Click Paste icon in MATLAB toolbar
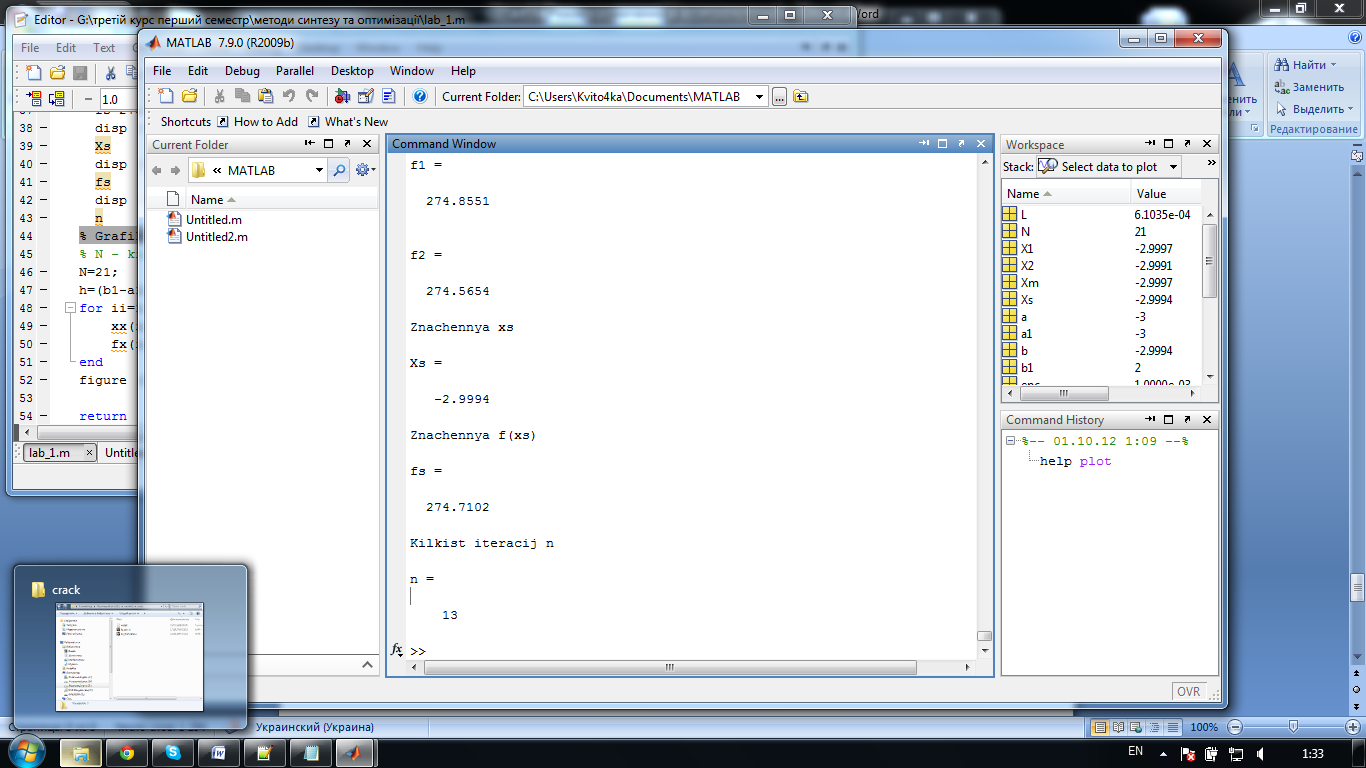Image resolution: width=1366 pixels, height=768 pixels. [265, 96]
